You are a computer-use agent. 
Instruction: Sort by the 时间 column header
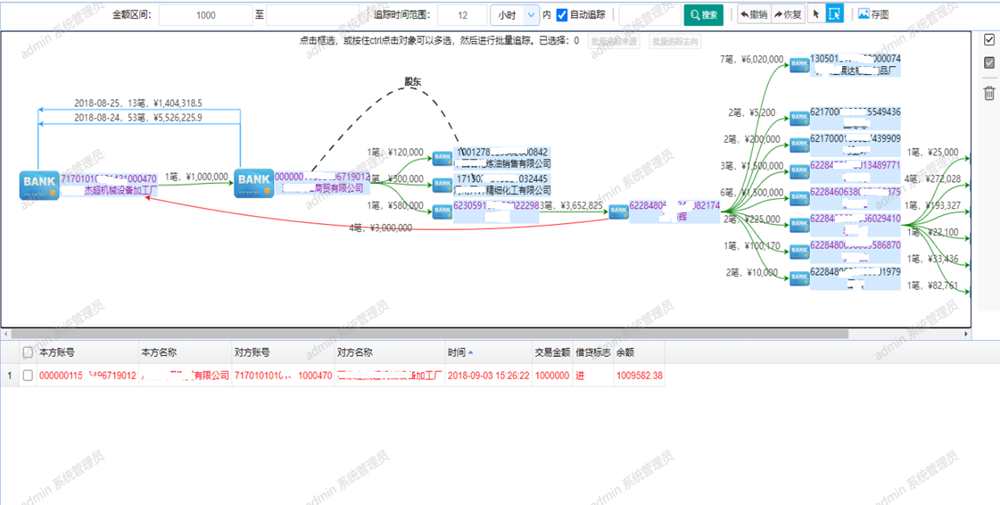coord(489,352)
